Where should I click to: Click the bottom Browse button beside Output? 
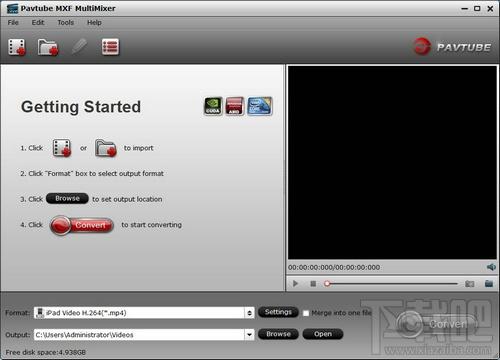coord(278,334)
